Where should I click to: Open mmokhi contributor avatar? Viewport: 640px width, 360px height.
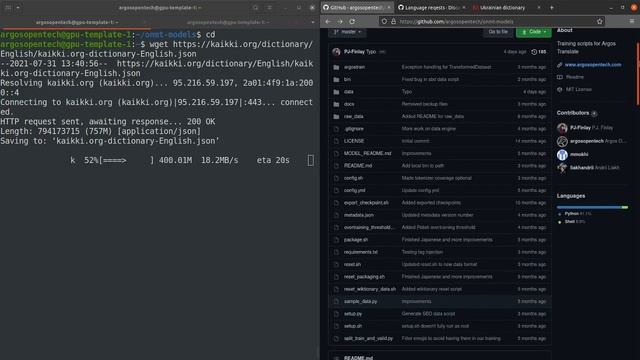(x=562, y=155)
